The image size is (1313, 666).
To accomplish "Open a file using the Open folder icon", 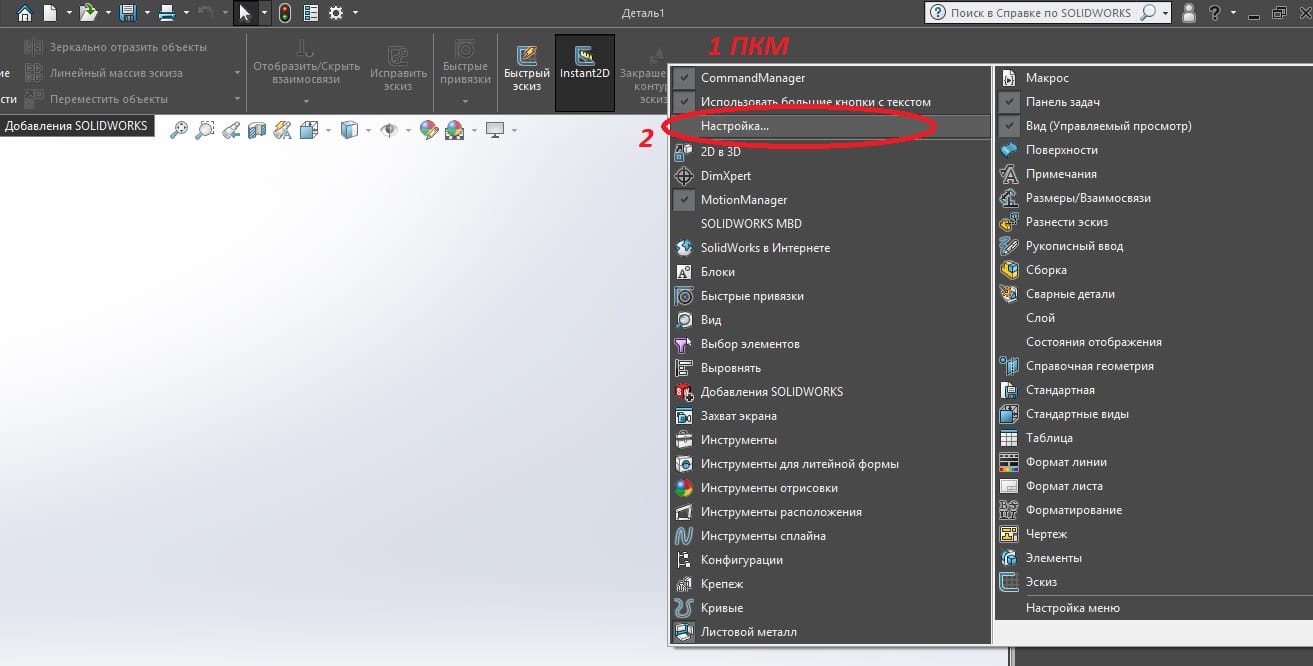I will 89,13.
